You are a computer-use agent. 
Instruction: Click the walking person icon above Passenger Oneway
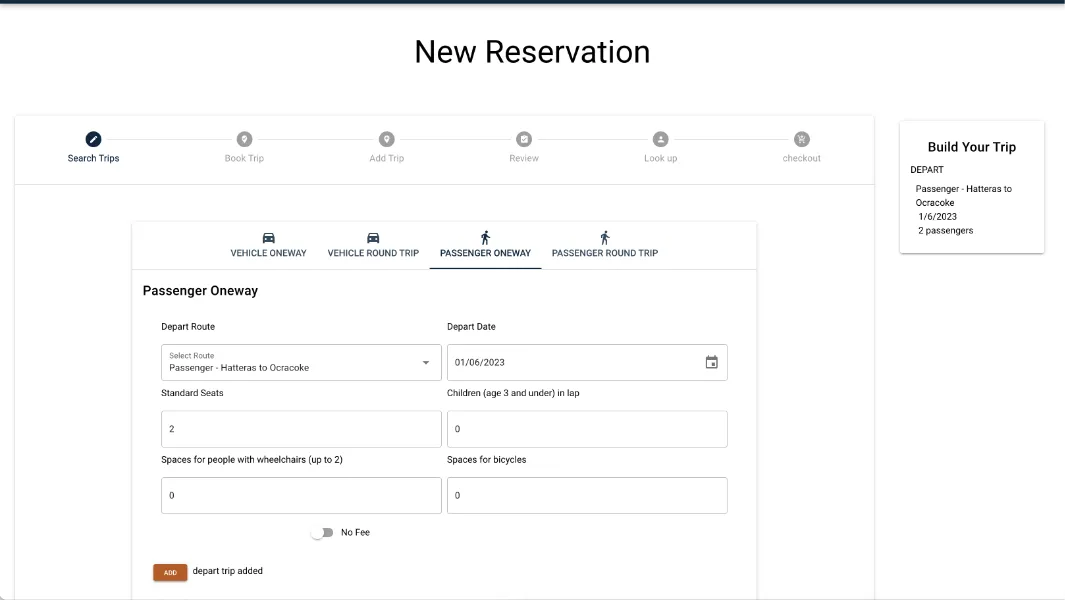click(485, 237)
